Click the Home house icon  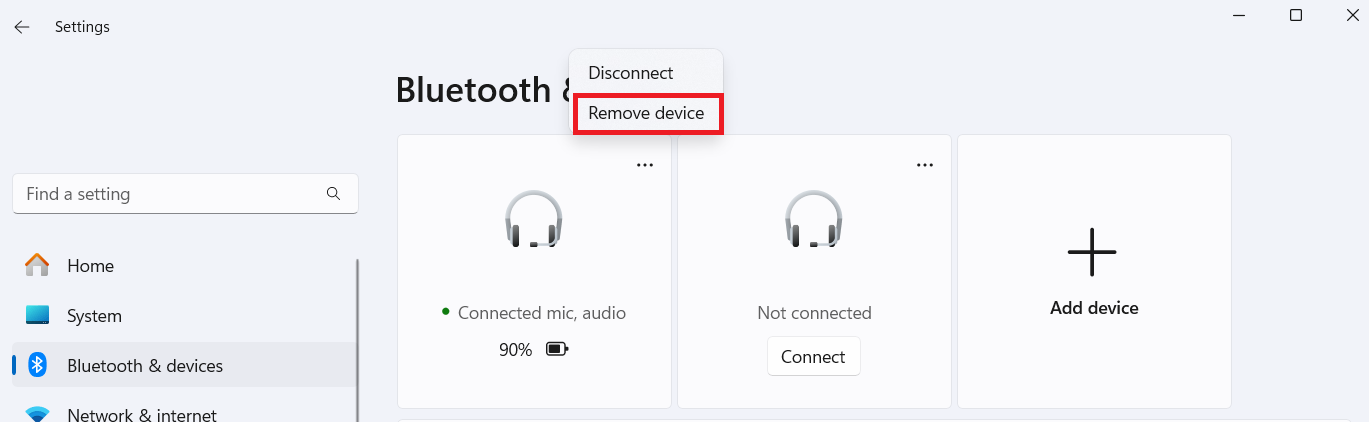coord(37,265)
